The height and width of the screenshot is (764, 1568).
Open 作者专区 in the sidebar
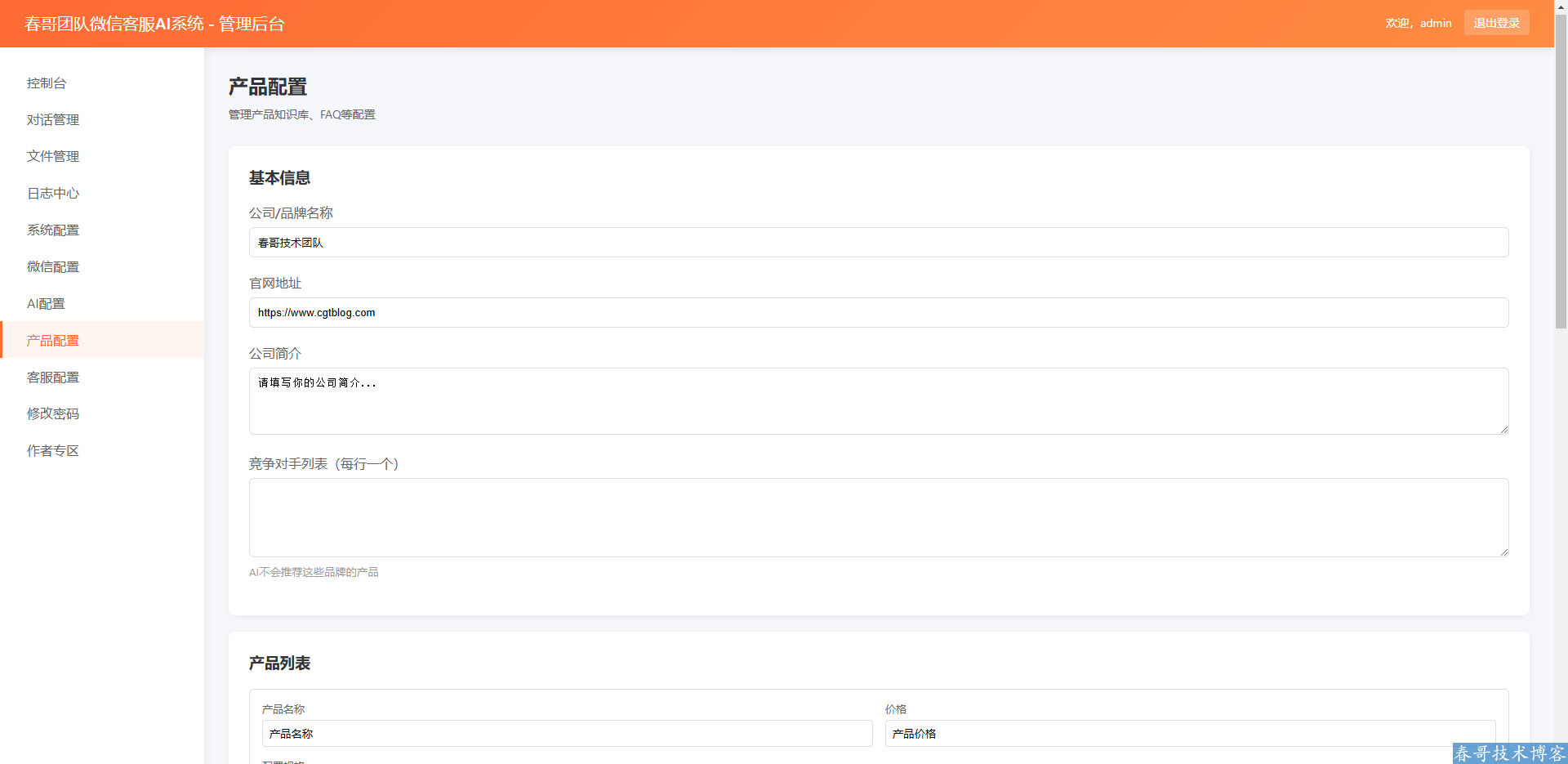53,451
